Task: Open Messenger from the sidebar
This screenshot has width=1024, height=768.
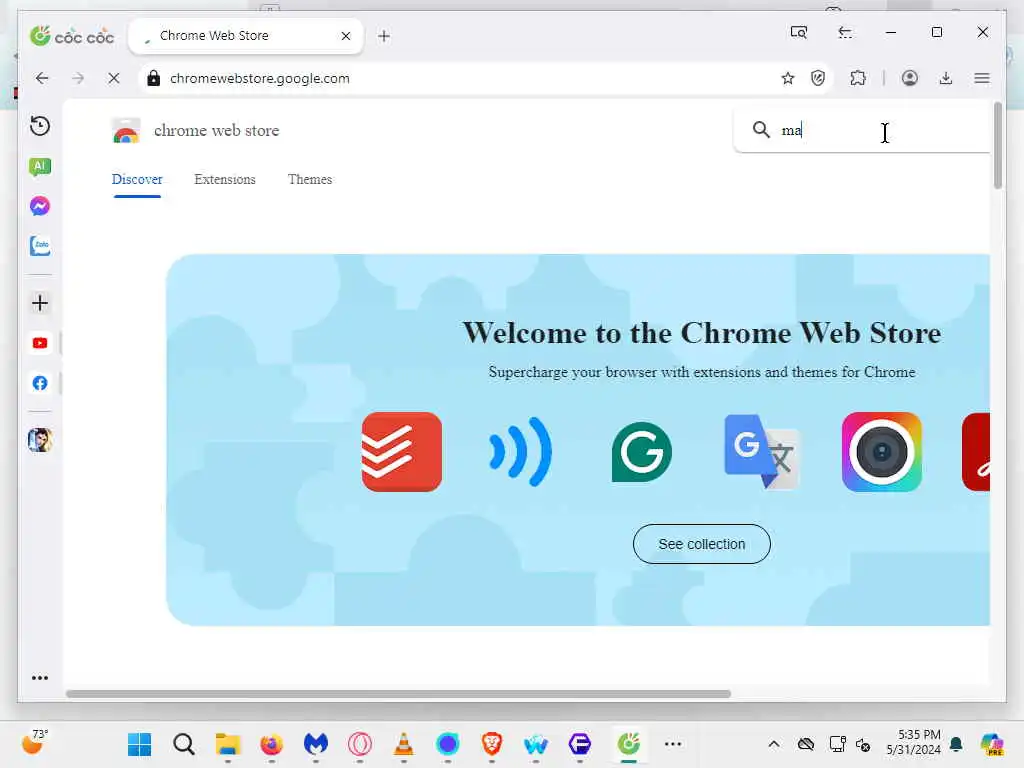Action: tap(40, 206)
